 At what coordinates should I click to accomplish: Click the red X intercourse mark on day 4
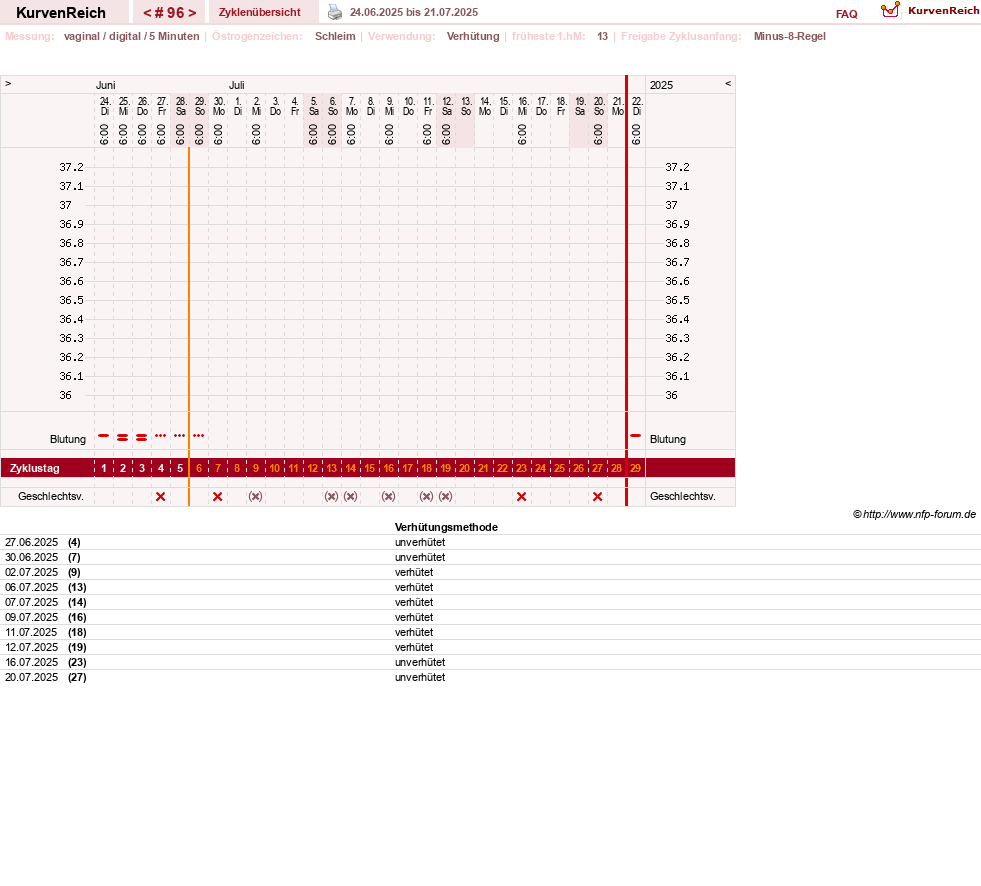pos(161,496)
